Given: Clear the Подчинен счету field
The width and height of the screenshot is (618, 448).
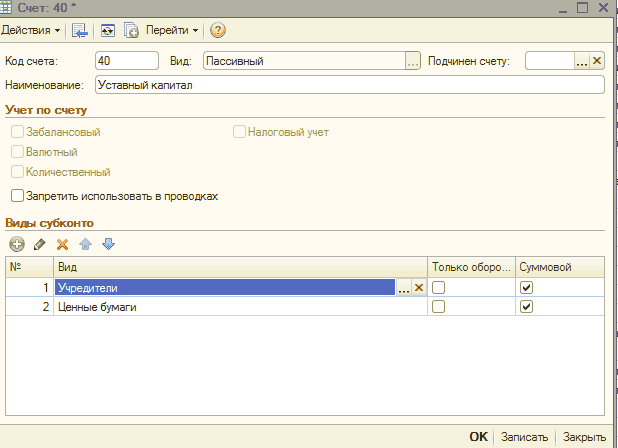Looking at the screenshot, I should [x=597, y=61].
